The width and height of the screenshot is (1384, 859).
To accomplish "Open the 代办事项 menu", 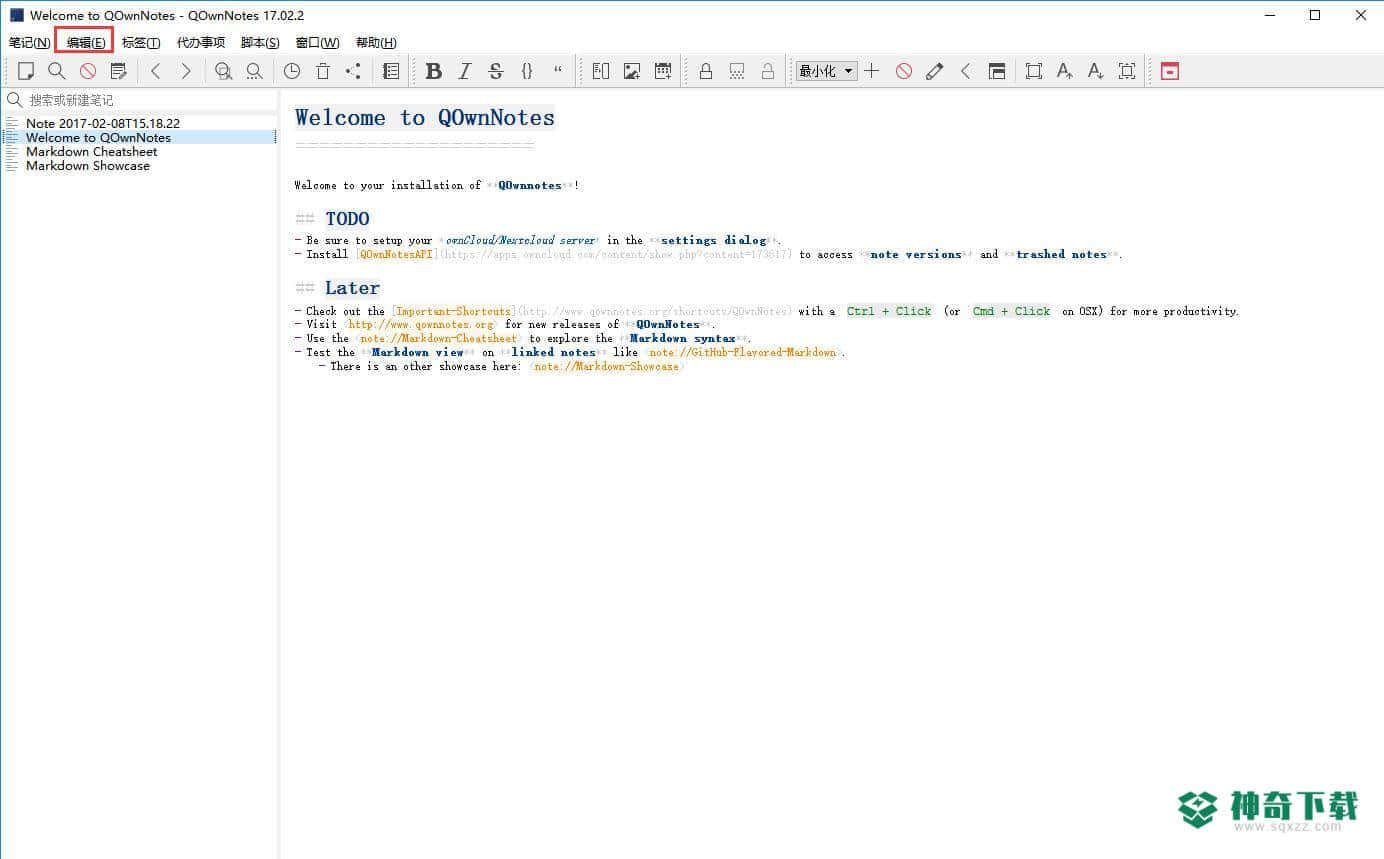I will click(201, 42).
